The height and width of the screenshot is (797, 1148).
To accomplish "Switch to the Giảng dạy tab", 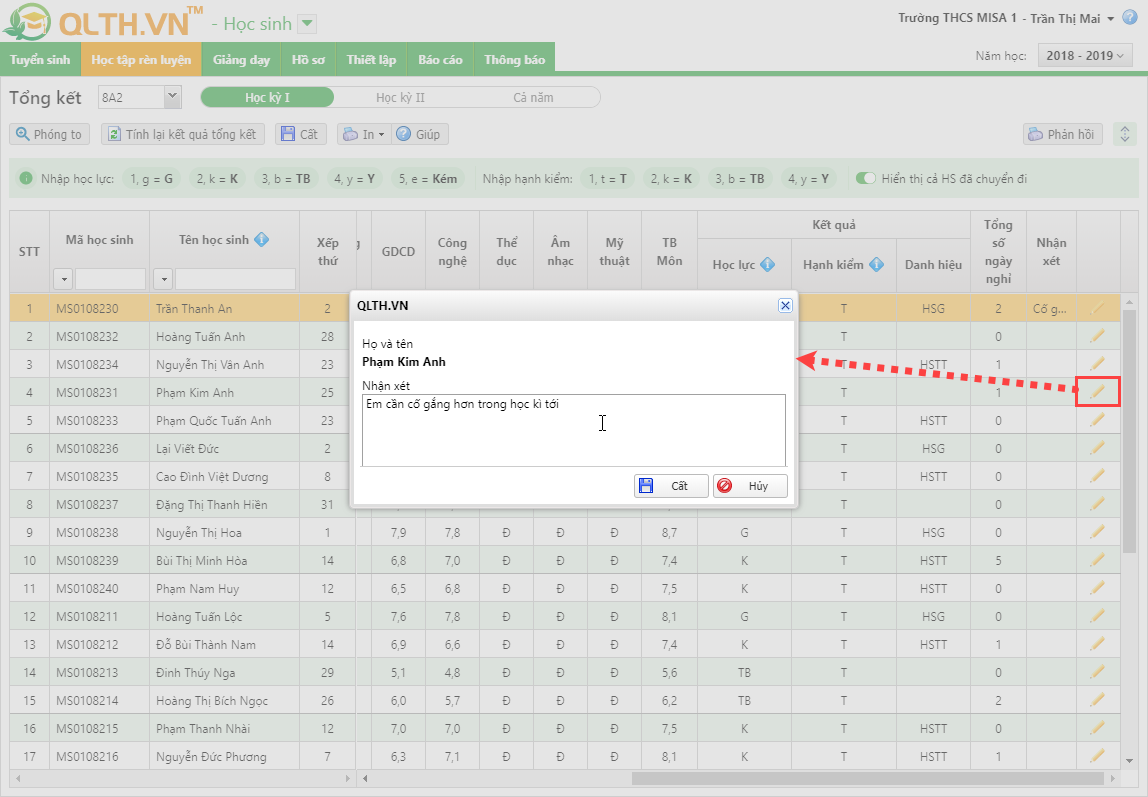I will [x=241, y=60].
